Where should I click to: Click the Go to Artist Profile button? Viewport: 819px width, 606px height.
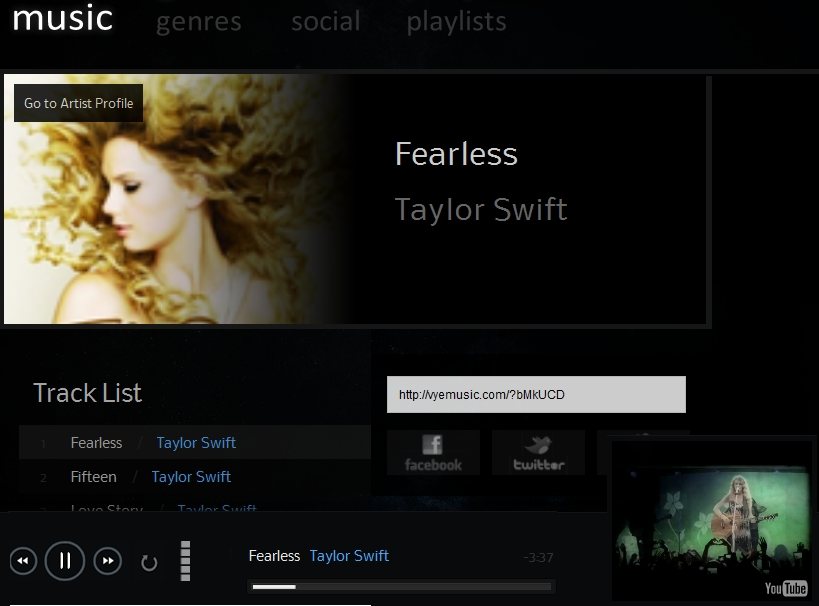point(78,103)
